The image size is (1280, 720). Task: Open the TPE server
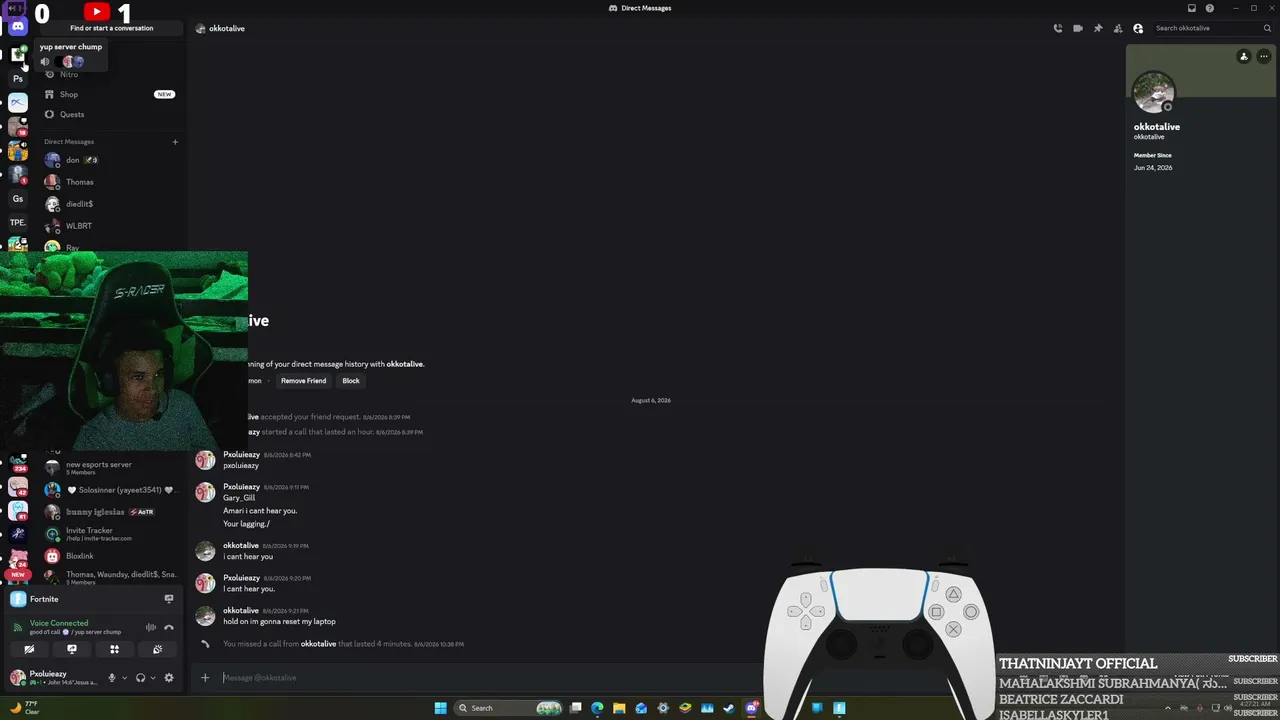click(18, 223)
